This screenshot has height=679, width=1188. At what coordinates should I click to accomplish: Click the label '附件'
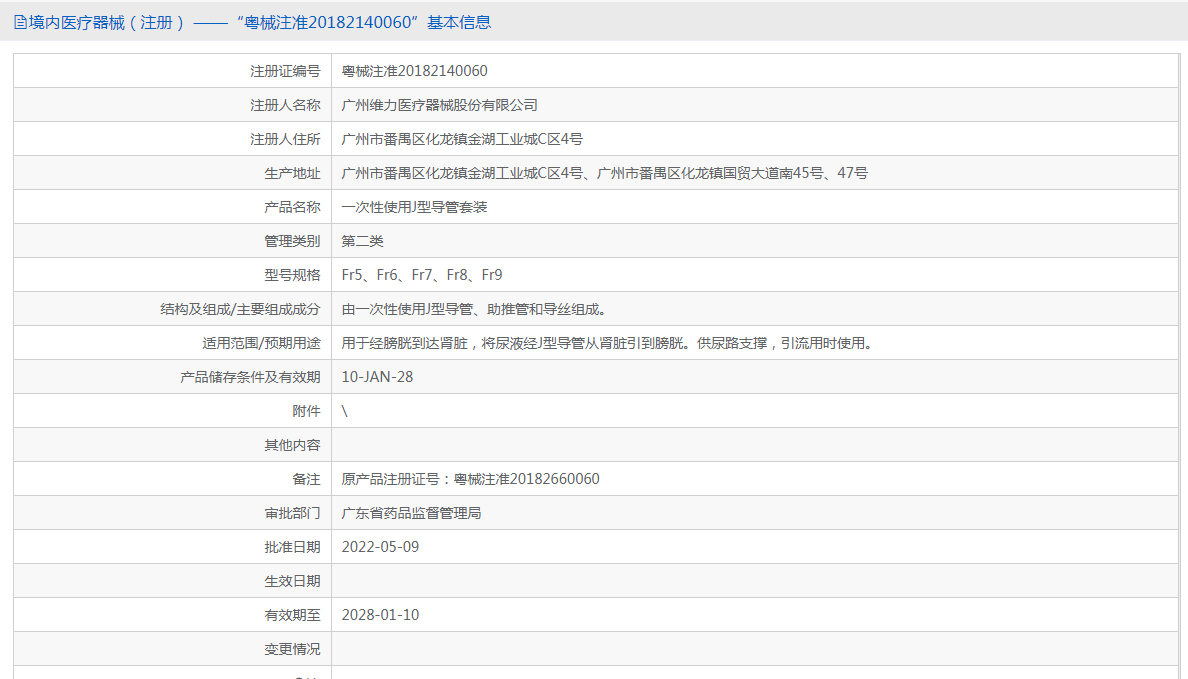[x=307, y=411]
